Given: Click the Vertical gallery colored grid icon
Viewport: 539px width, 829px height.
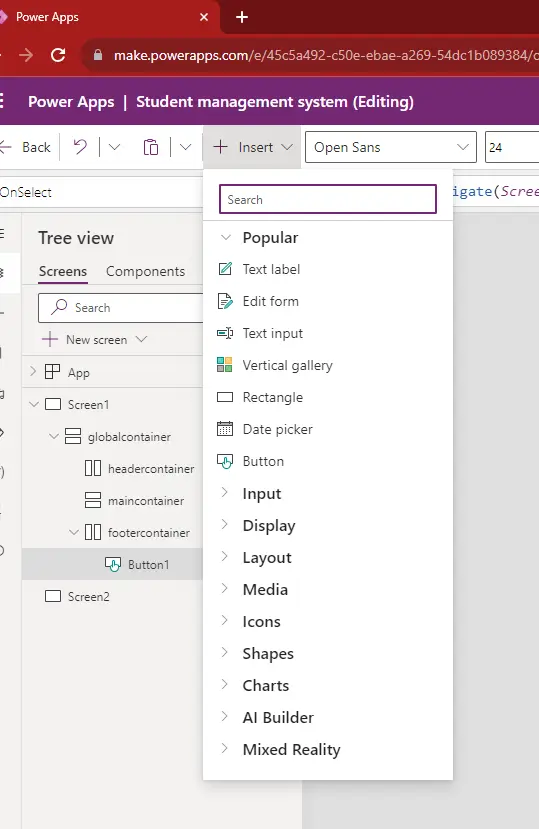Looking at the screenshot, I should pos(225,365).
